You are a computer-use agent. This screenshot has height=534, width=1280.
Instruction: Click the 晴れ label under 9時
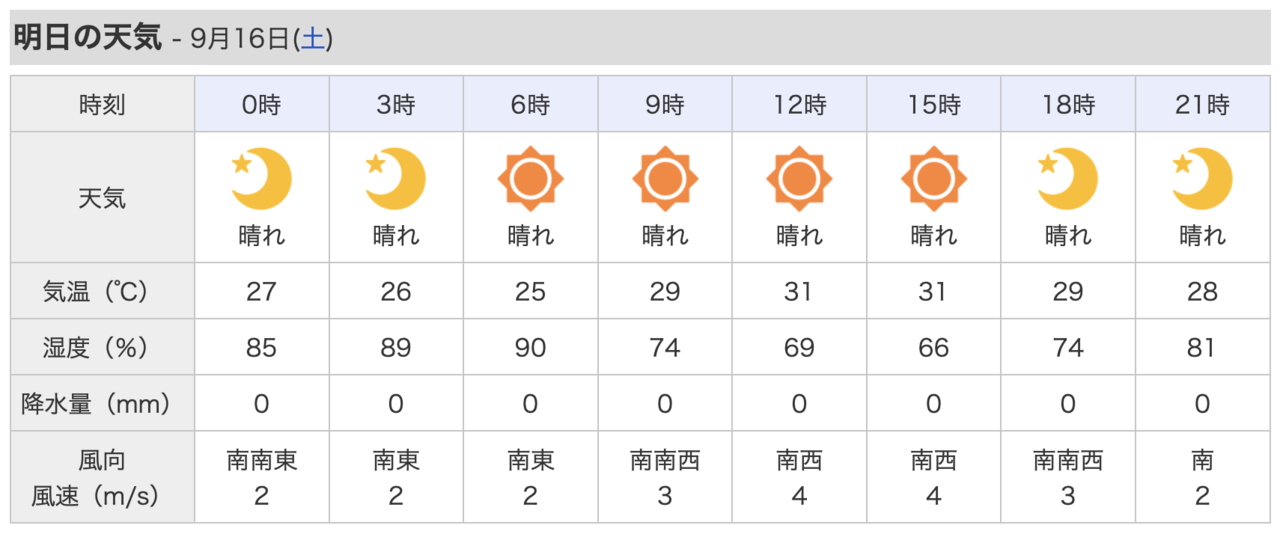tap(665, 236)
